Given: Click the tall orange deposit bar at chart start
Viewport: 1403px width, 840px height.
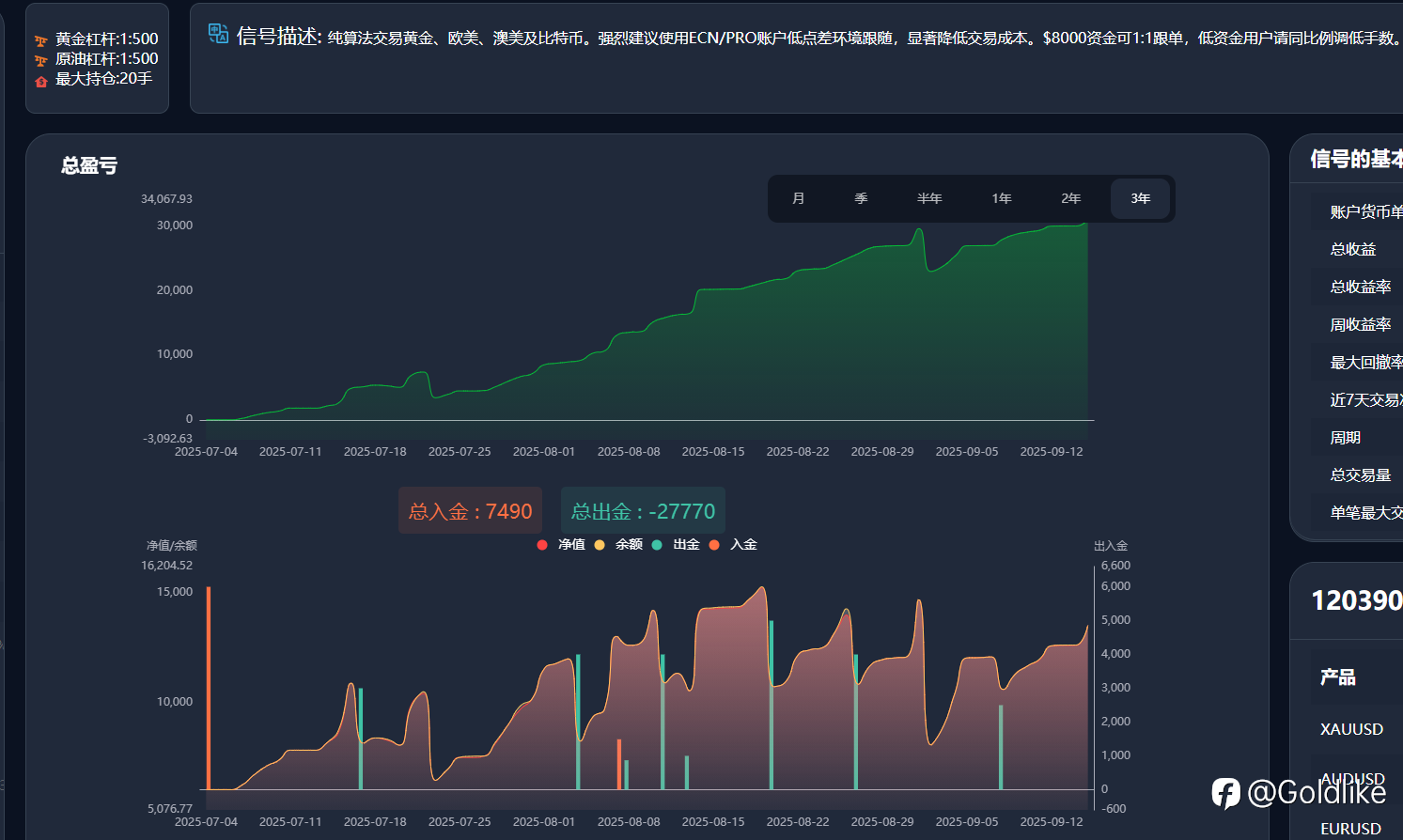Looking at the screenshot, I should click(x=209, y=688).
